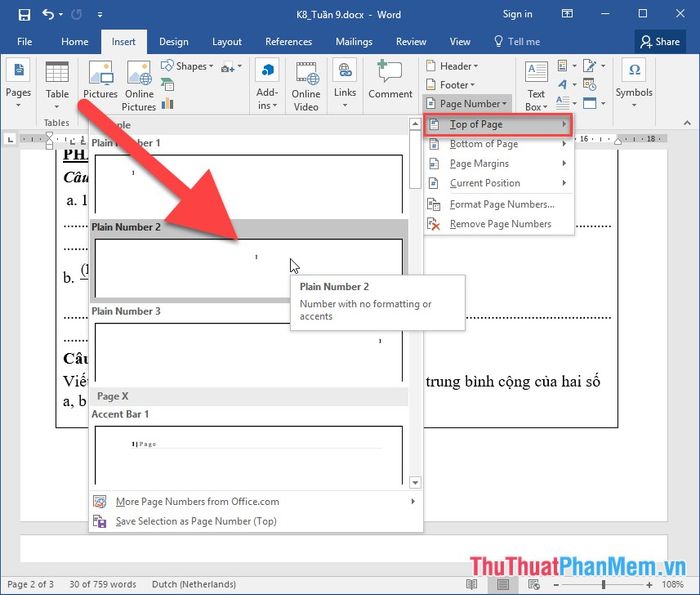Open the Screenshot dropdown
The height and width of the screenshot is (595, 700).
pyautogui.click(x=231, y=67)
